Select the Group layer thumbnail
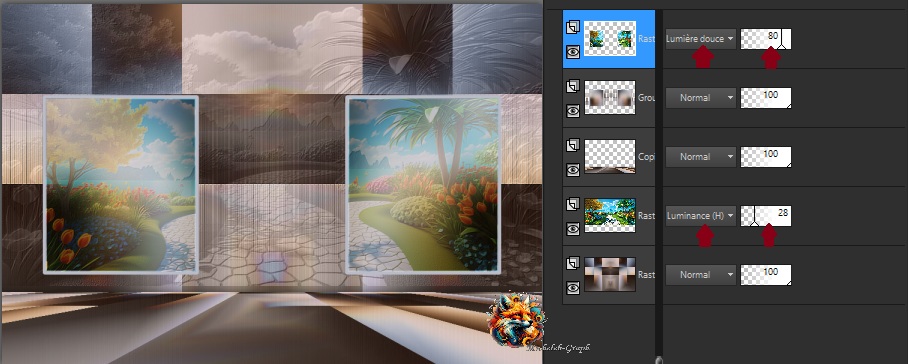 click(610, 97)
